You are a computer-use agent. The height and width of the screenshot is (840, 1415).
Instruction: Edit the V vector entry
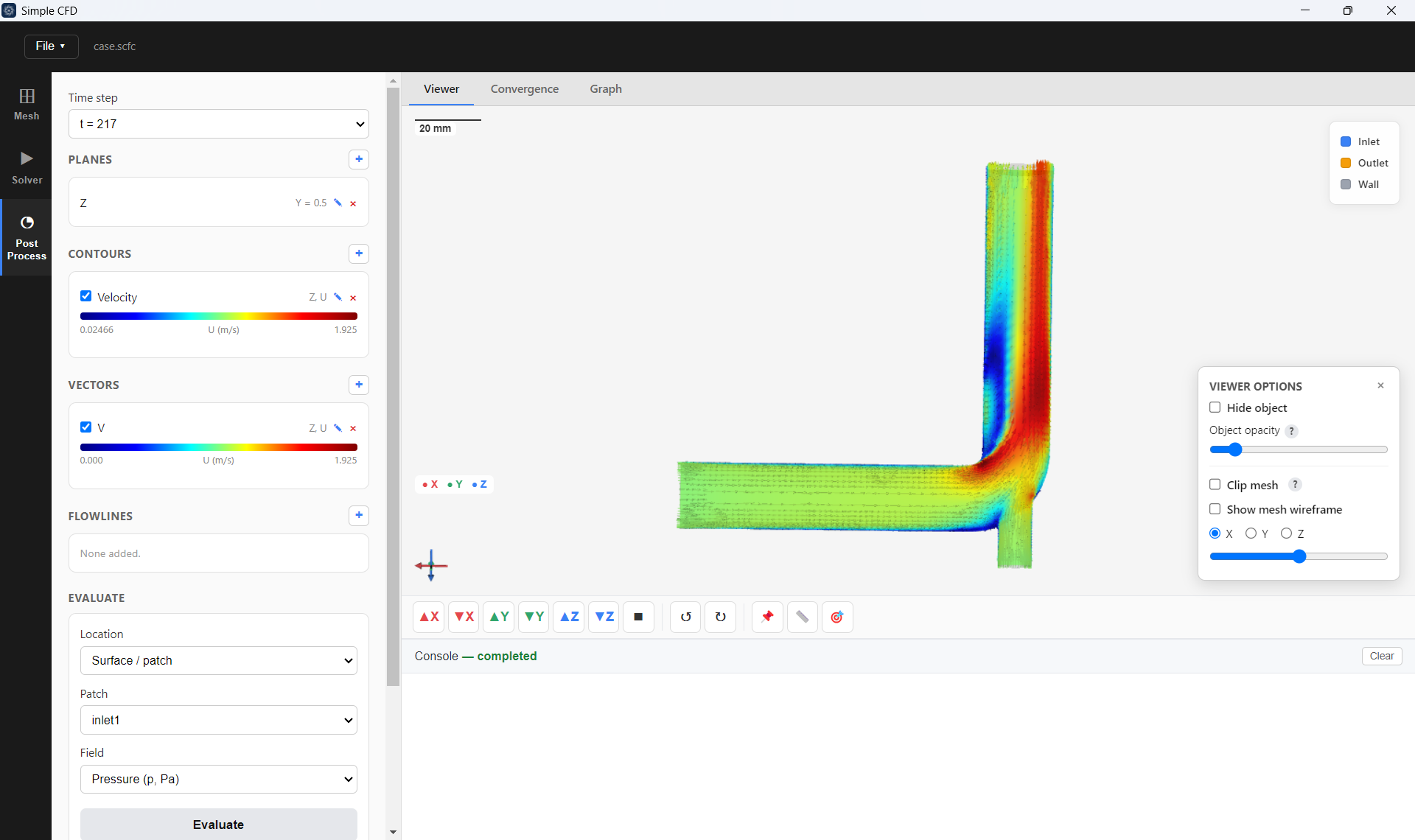(x=338, y=428)
